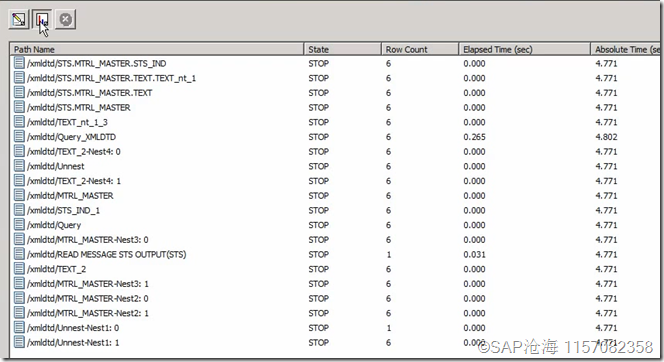Click the monitor chart toolbar icon
Image resolution: width=664 pixels, height=362 pixels.
(x=42, y=19)
